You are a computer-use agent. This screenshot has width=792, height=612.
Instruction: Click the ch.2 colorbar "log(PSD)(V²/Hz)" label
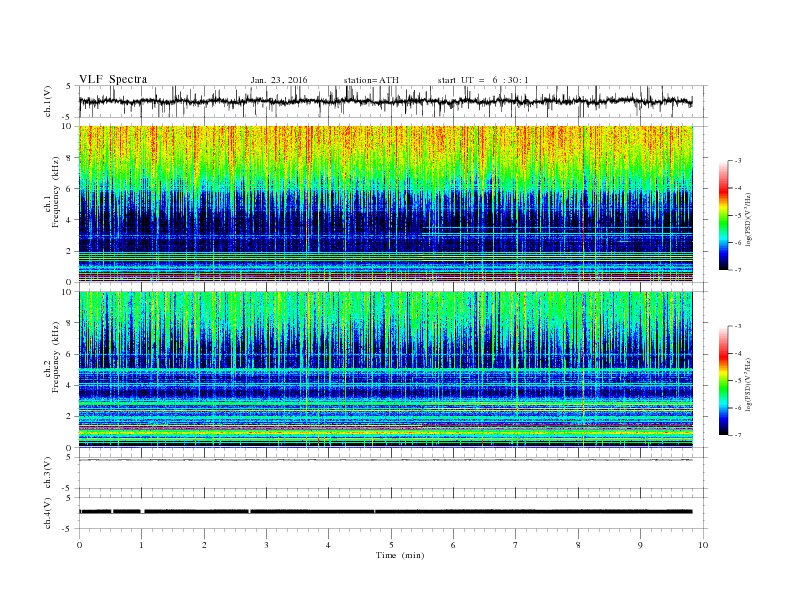pos(748,384)
